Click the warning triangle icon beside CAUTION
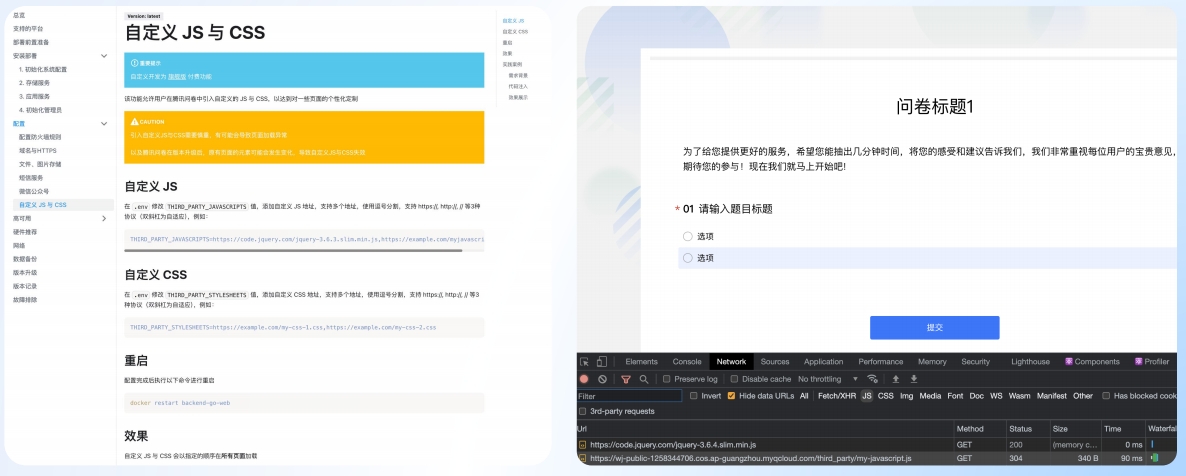The image size is (1186, 476). (x=135, y=121)
